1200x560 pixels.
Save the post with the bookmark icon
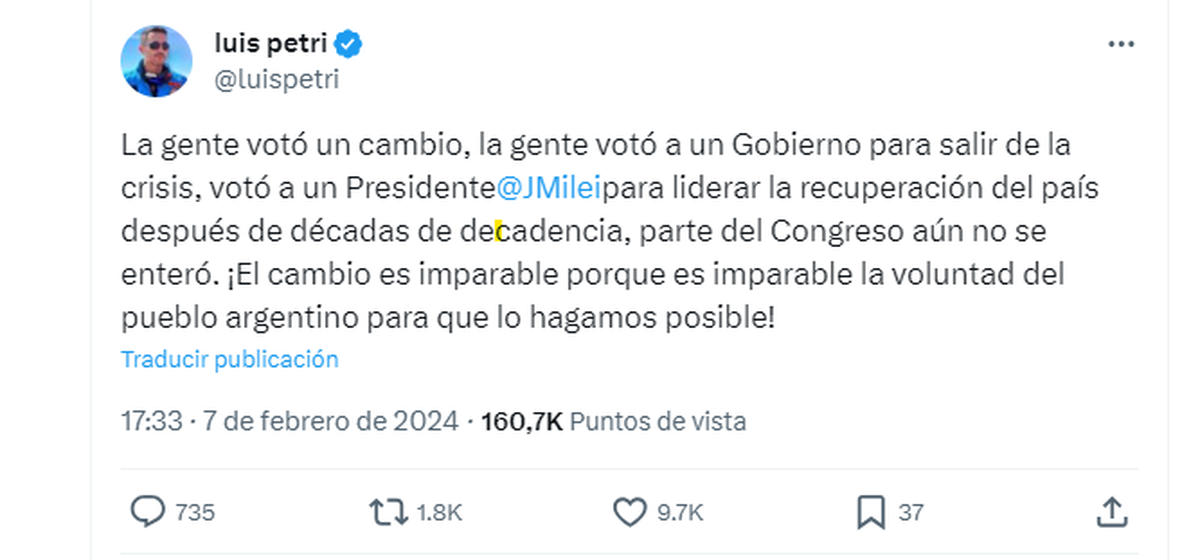pyautogui.click(x=871, y=512)
